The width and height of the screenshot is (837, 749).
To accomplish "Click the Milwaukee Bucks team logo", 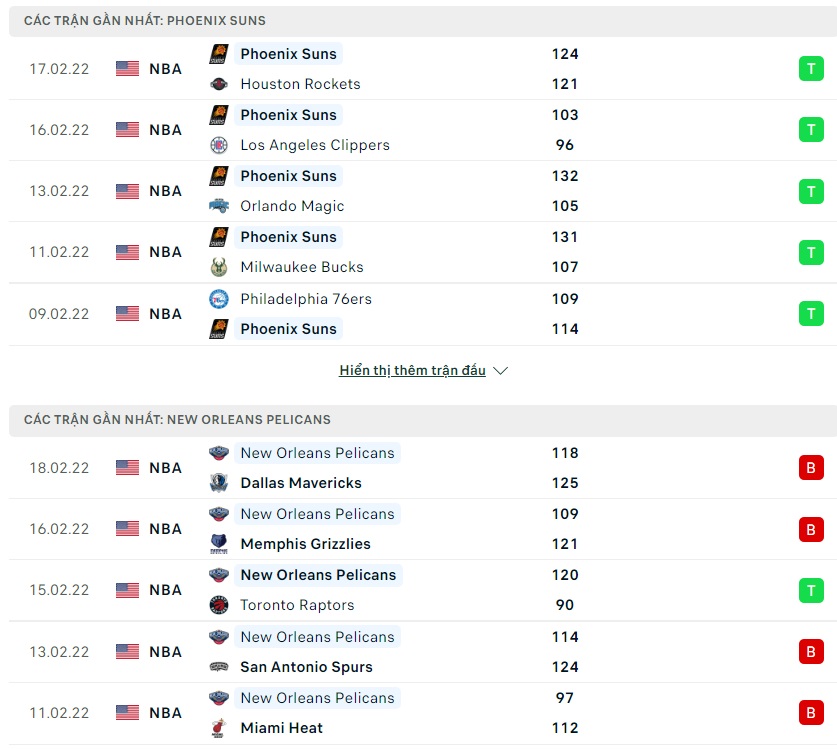I will tap(219, 267).
